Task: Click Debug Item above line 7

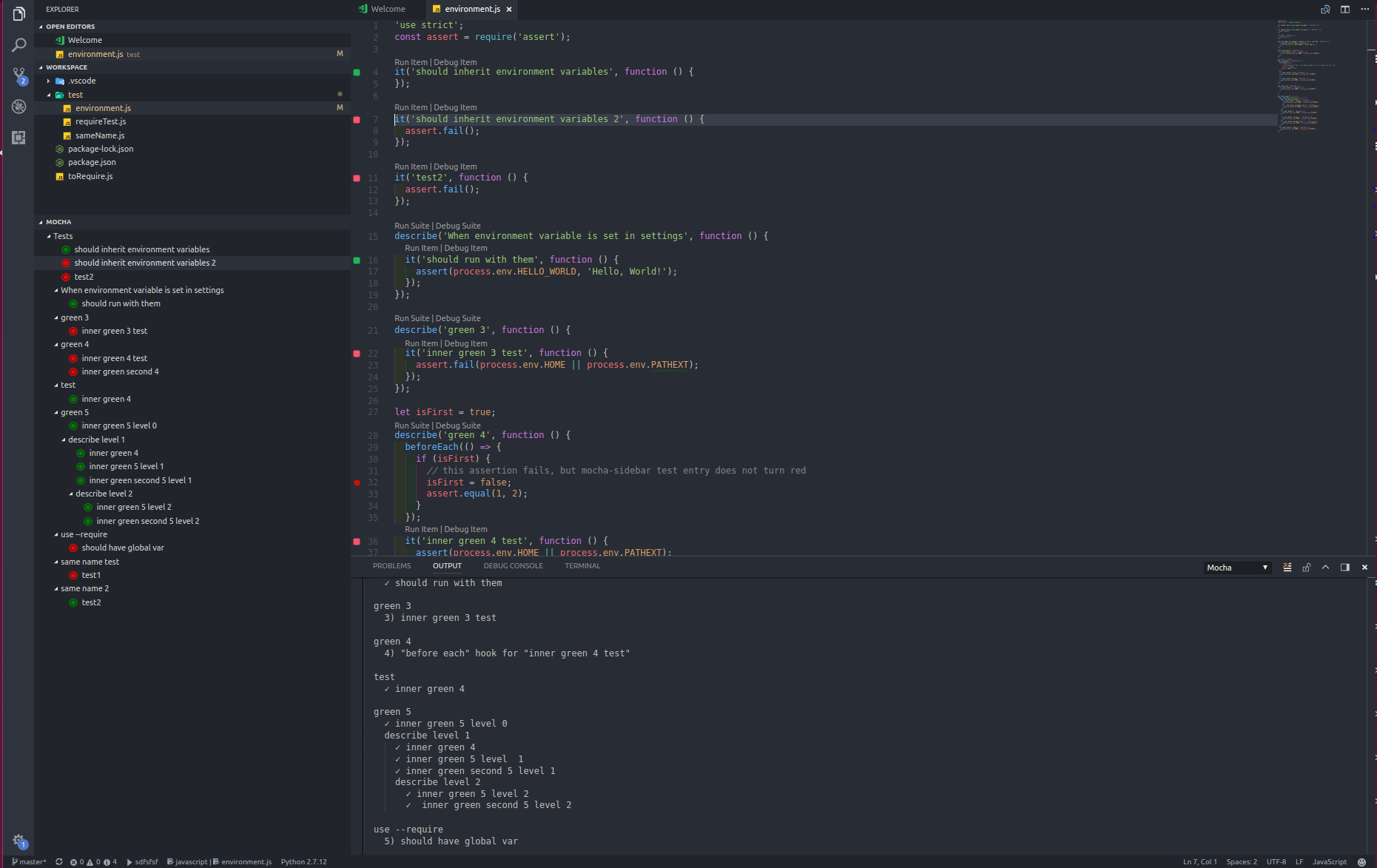Action: pyautogui.click(x=455, y=108)
